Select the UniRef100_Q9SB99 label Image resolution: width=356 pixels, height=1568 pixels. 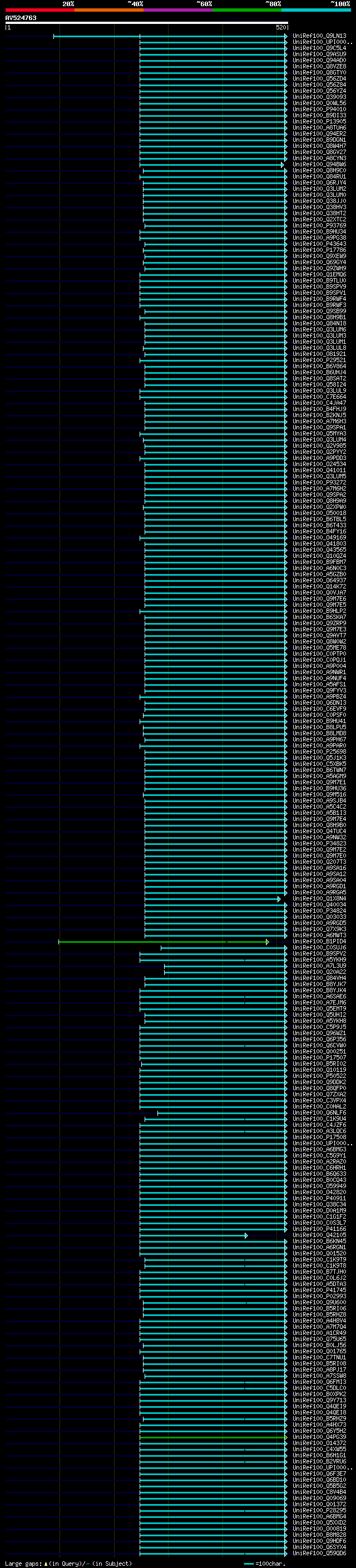tap(319, 311)
